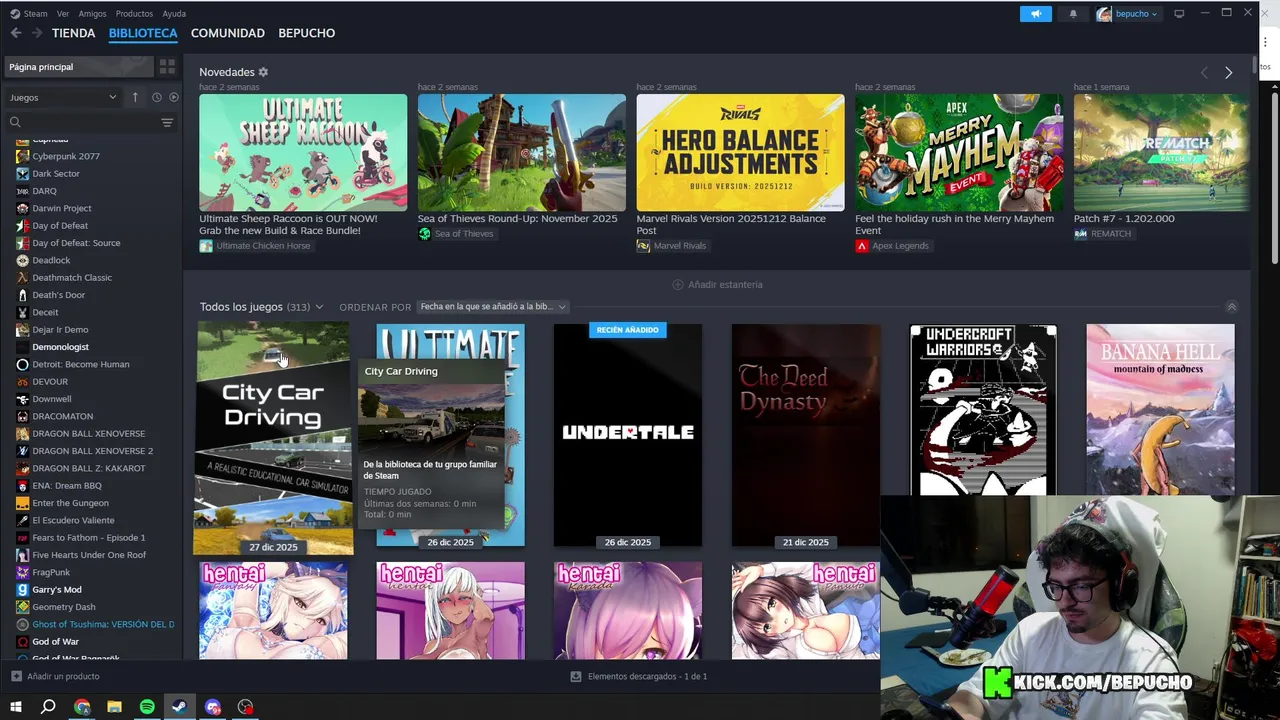Open the Novedades settings gear

point(263,72)
